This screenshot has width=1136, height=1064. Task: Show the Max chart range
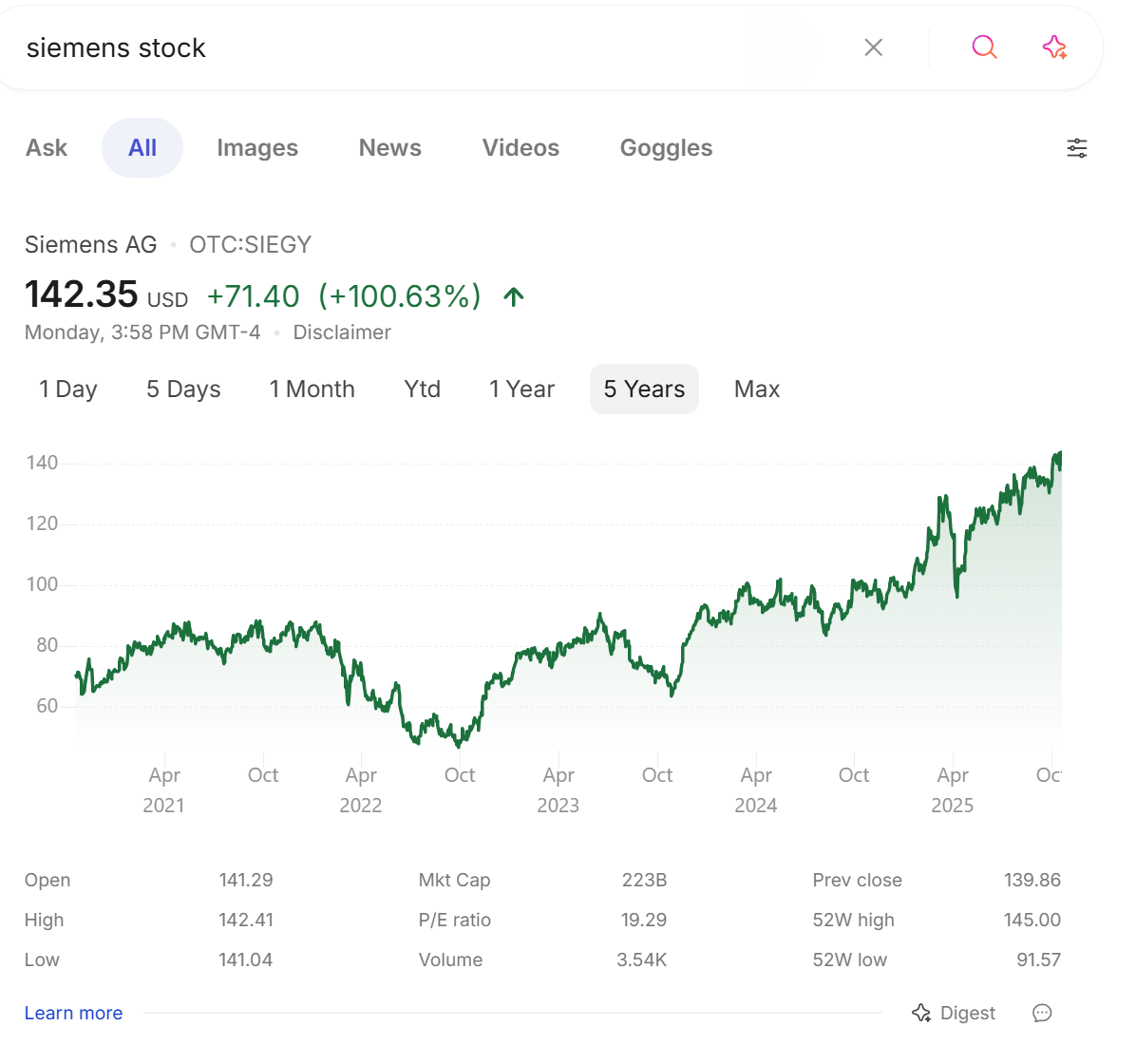tap(757, 389)
